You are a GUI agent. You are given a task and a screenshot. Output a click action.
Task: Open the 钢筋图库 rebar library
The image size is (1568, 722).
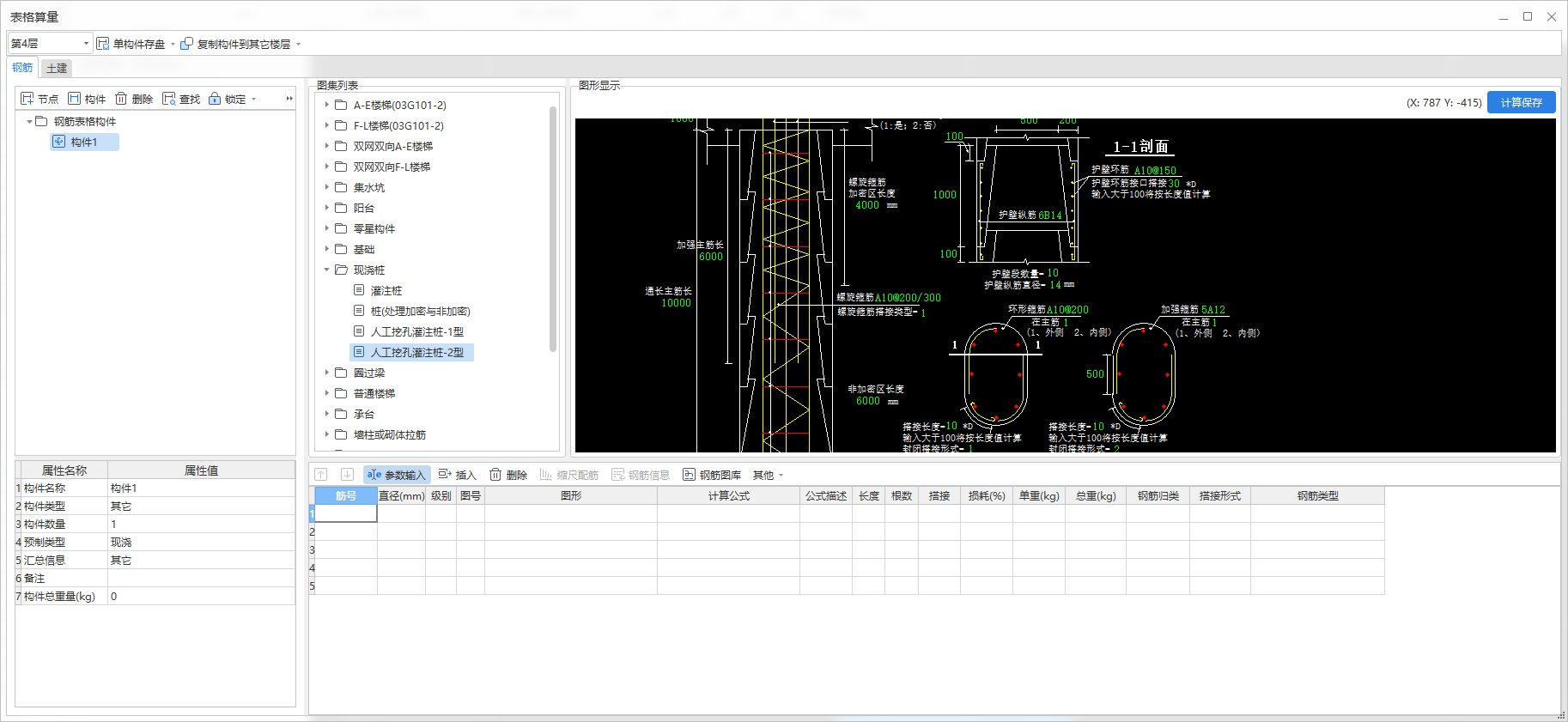(x=712, y=475)
